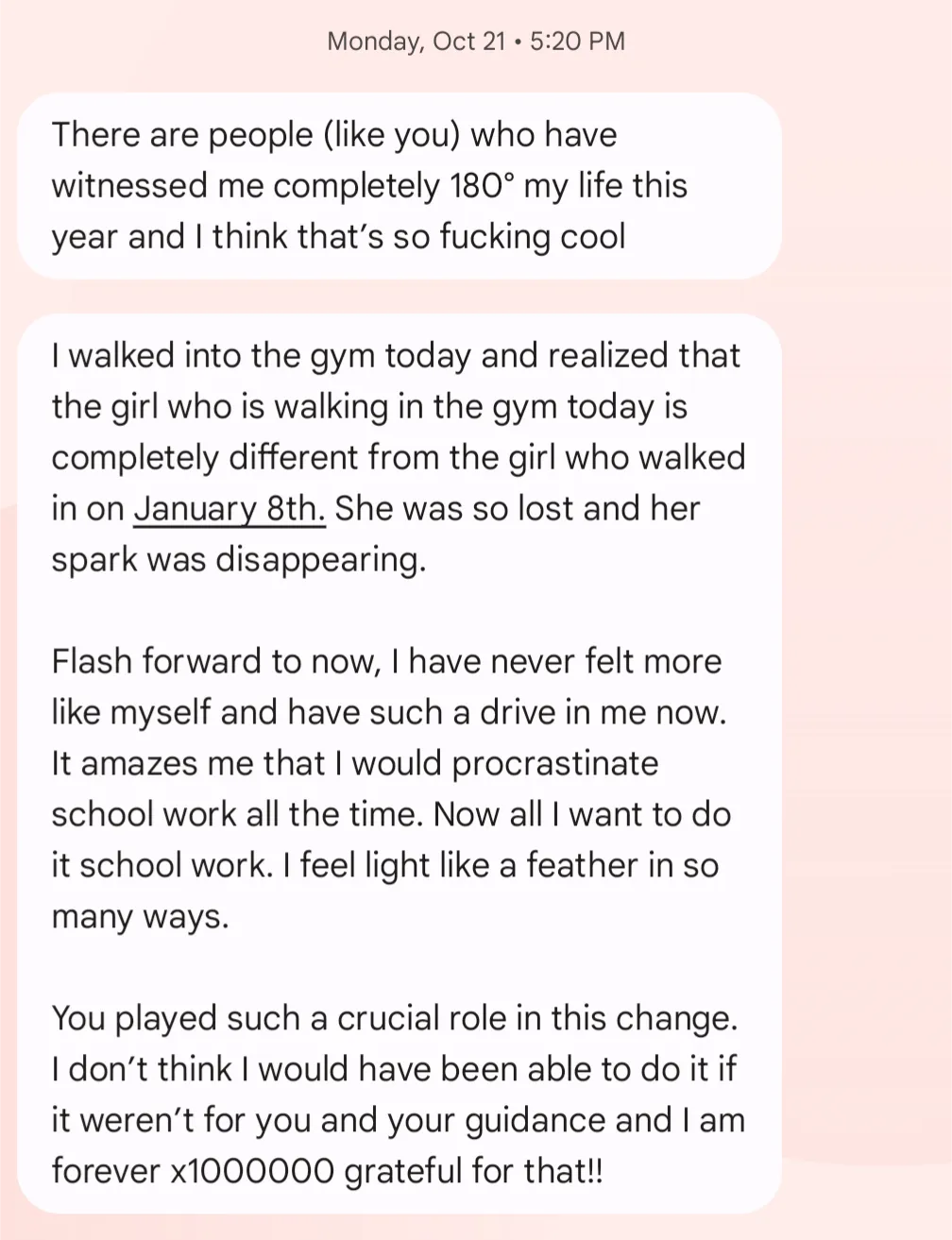
Task: Click the phrase "spark was disappearing."
Action: pyautogui.click(x=239, y=560)
